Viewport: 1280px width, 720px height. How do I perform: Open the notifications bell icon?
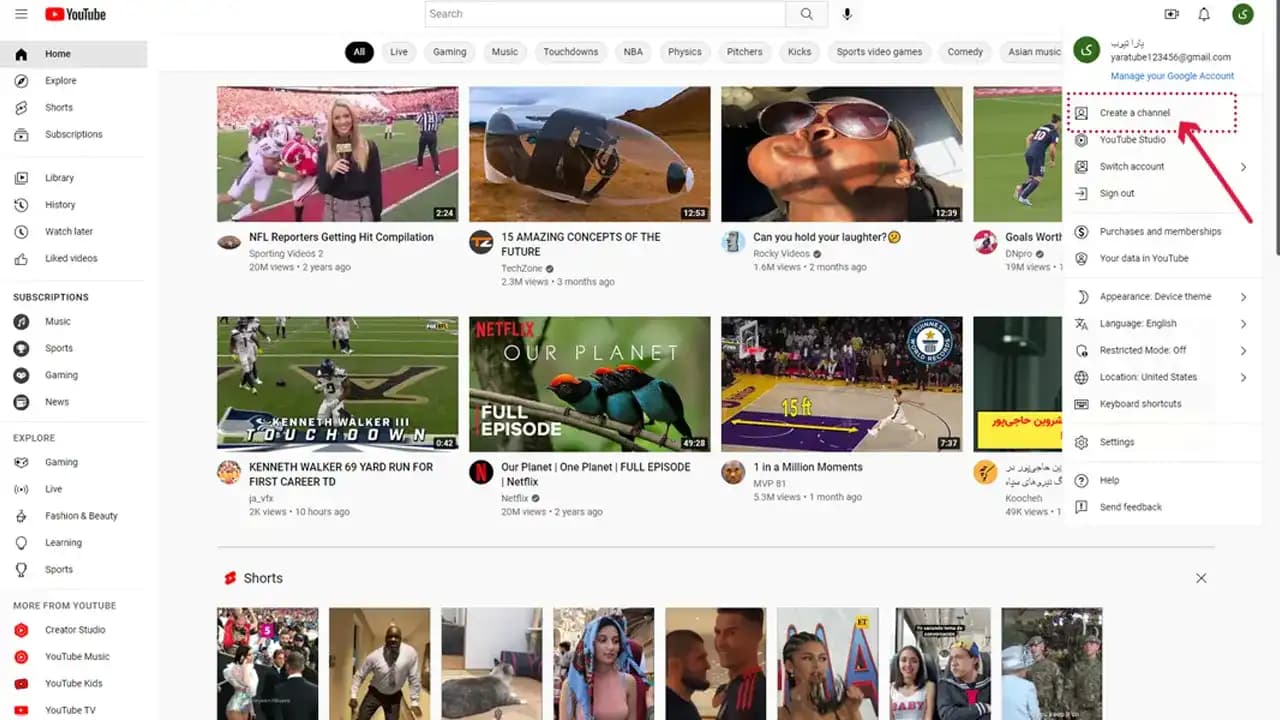pos(1204,14)
